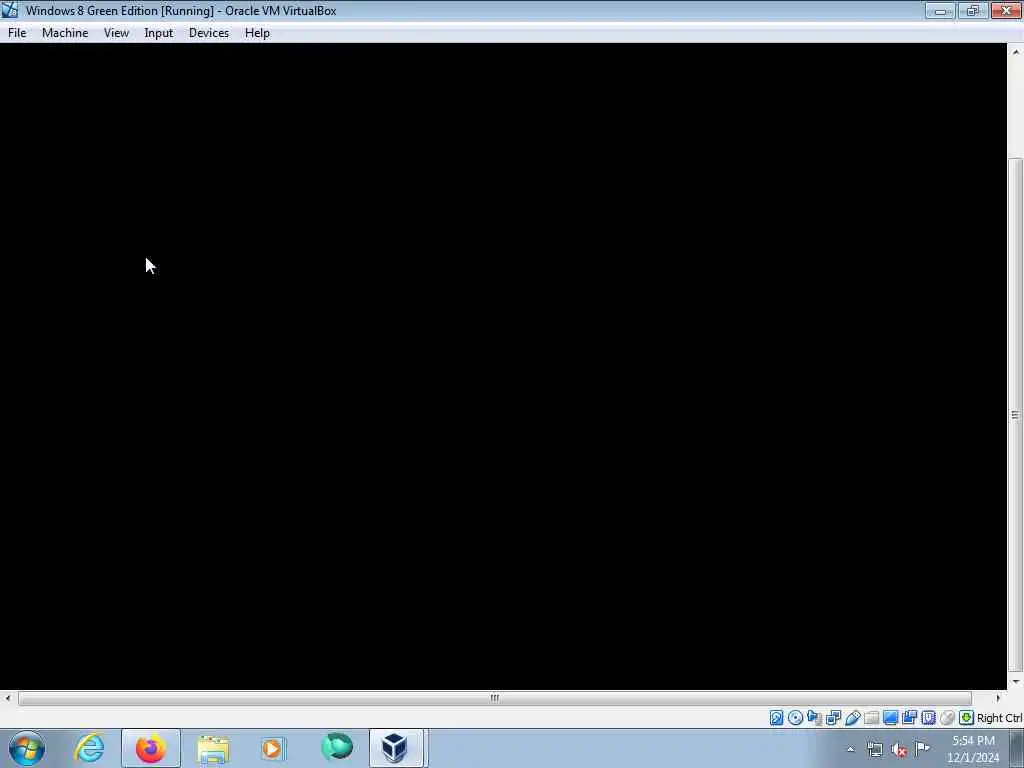The height and width of the screenshot is (768, 1024).
Task: Click the USB devices status icon
Action: [852, 718]
